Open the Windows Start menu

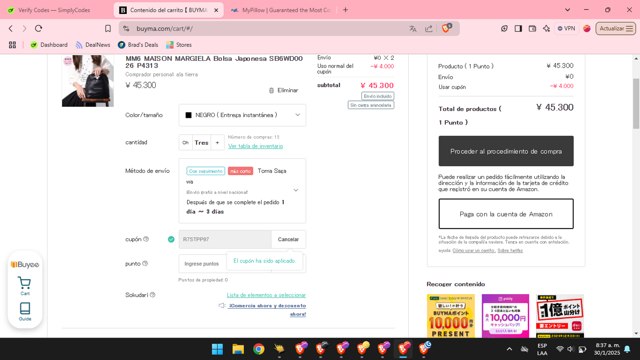tap(218, 349)
